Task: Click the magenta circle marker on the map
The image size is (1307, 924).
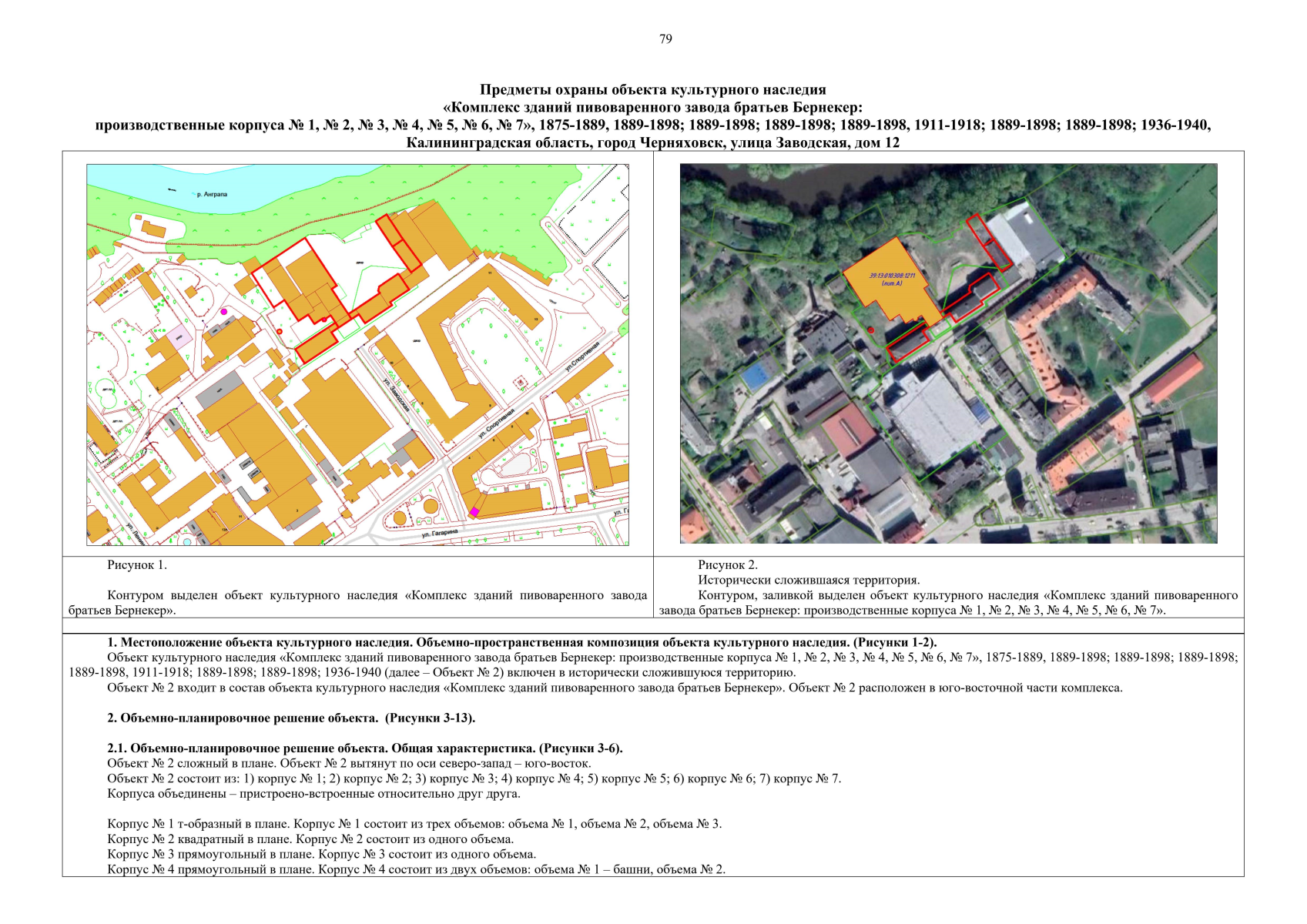Action: [x=224, y=312]
